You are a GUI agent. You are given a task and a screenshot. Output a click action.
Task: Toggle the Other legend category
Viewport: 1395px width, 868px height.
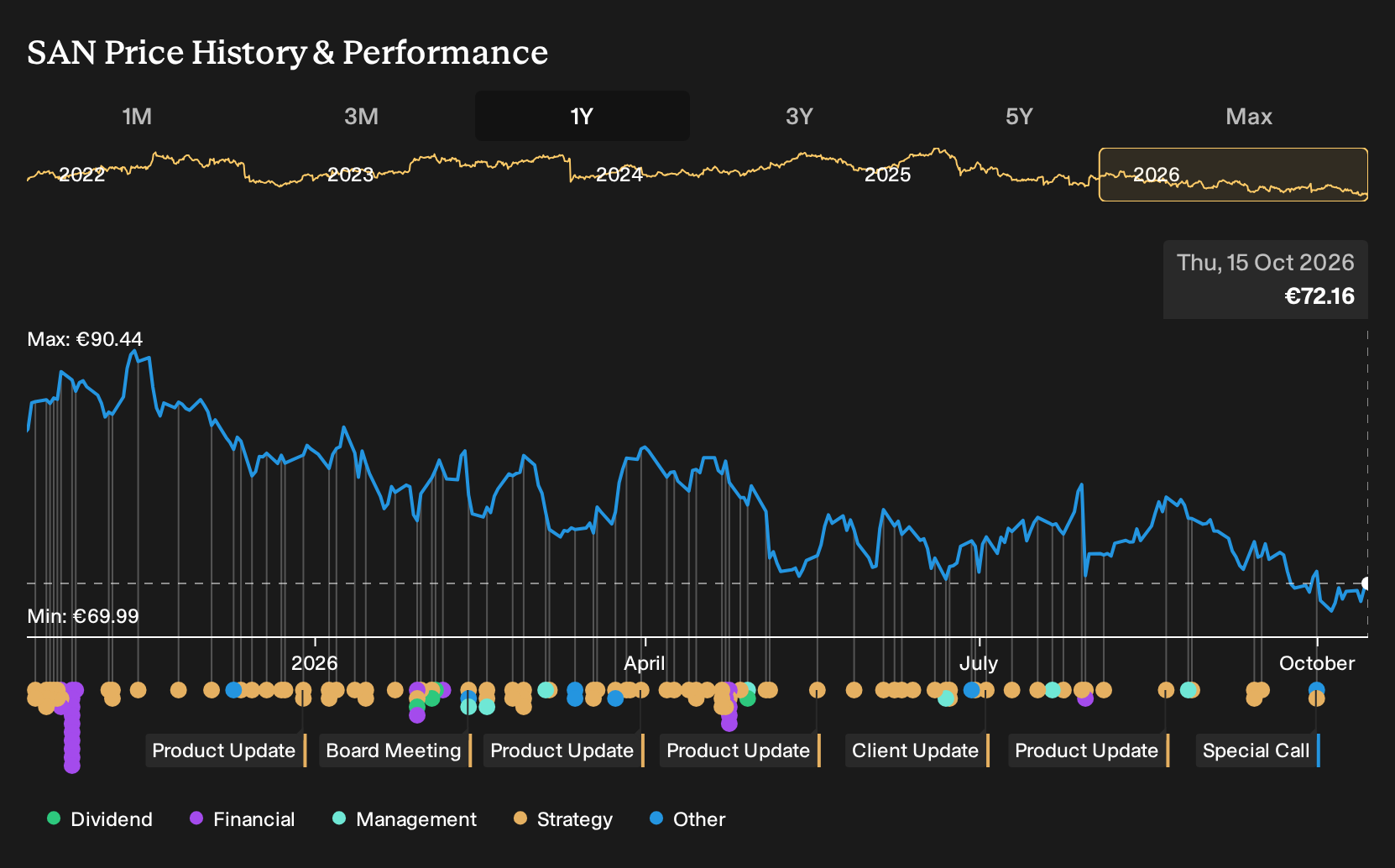click(x=687, y=819)
